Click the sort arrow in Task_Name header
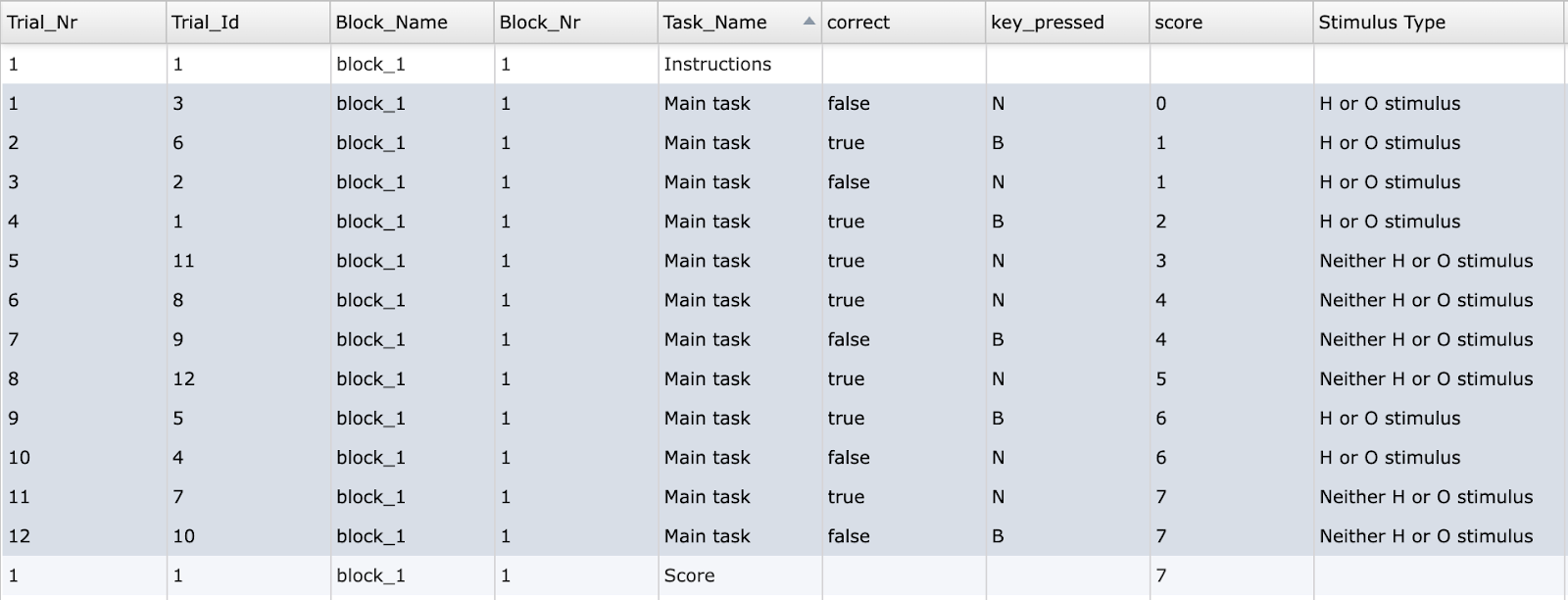The width and height of the screenshot is (1568, 600). (x=808, y=22)
